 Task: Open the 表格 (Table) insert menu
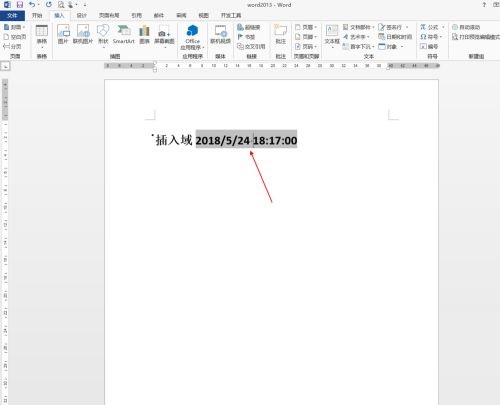tap(42, 36)
